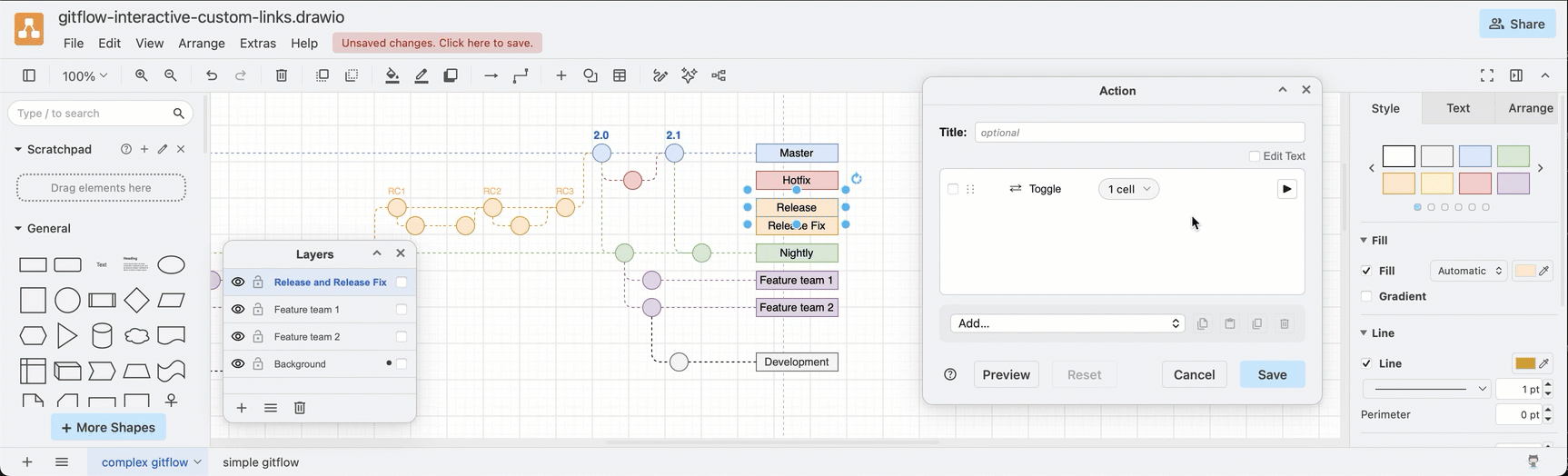This screenshot has height=476, width=1568.
Task: Toggle the sidebar panels icon in toolbar
Action: click(x=29, y=76)
